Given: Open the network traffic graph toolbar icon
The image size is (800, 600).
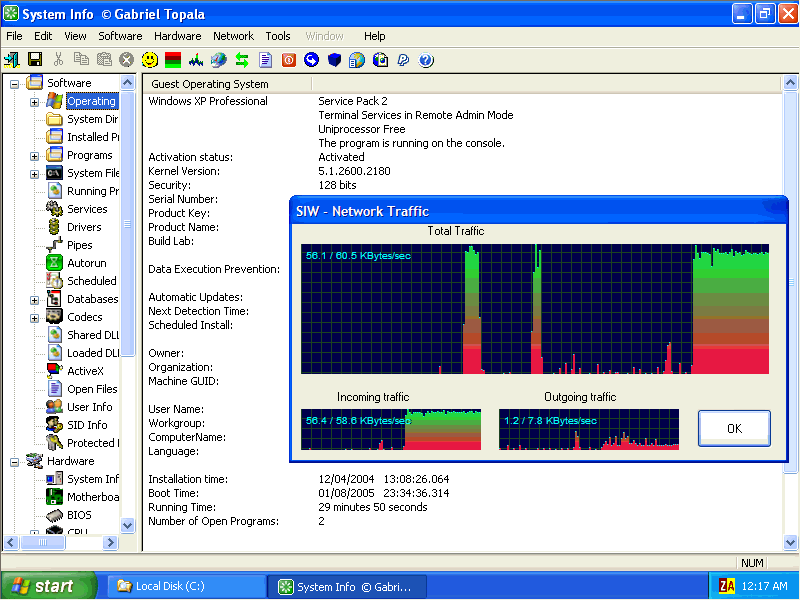Looking at the screenshot, I should pos(195,60).
